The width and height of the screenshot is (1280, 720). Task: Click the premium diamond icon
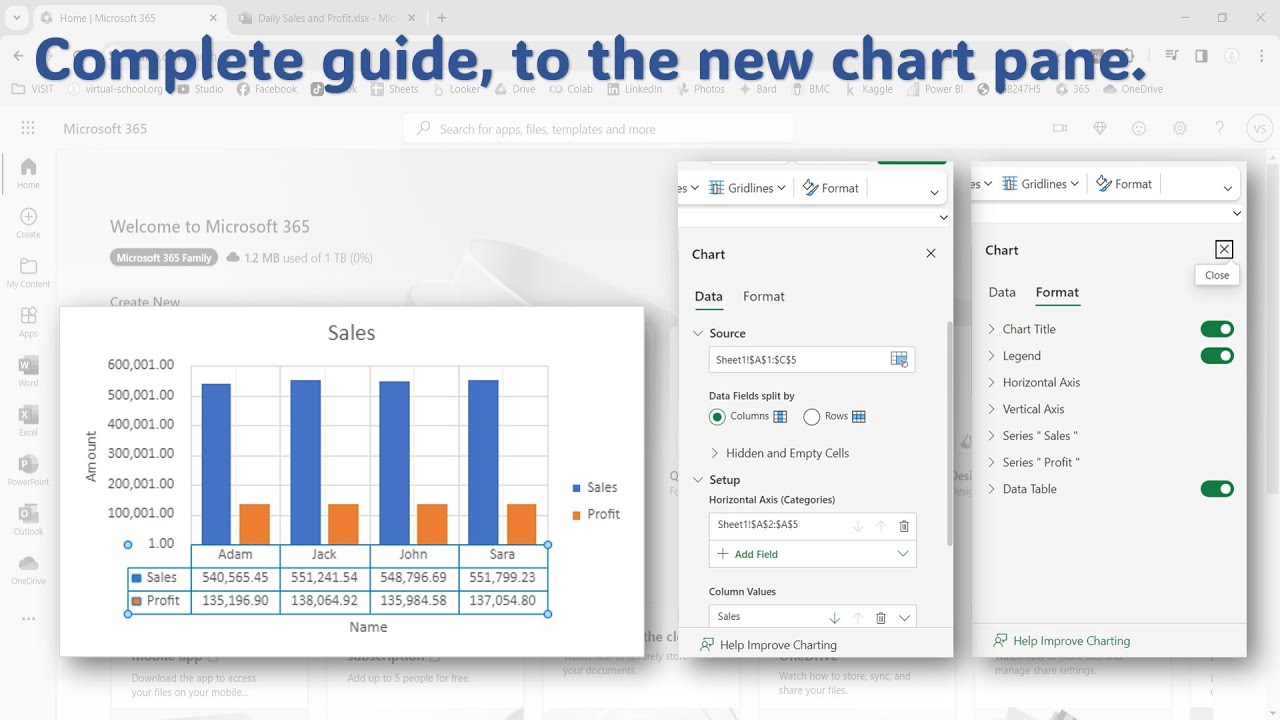point(1100,128)
